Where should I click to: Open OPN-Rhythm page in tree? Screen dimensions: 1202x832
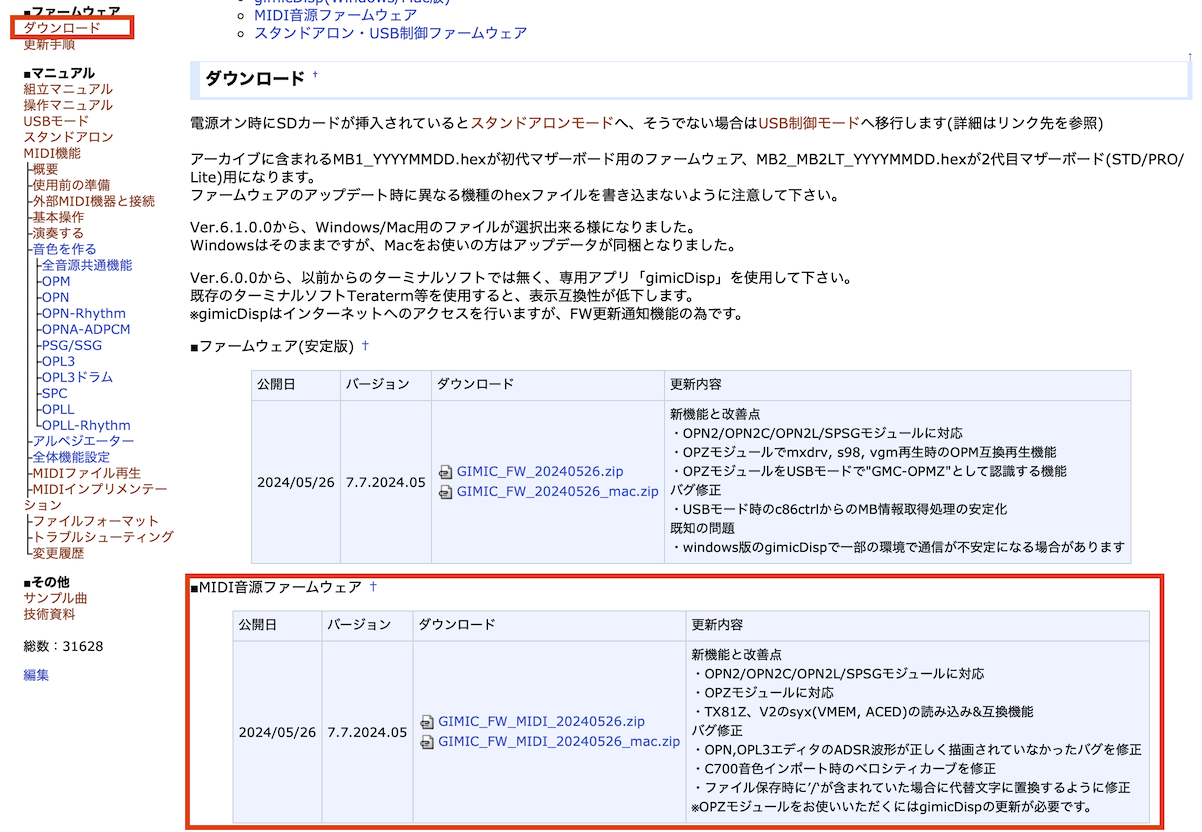[x=83, y=313]
